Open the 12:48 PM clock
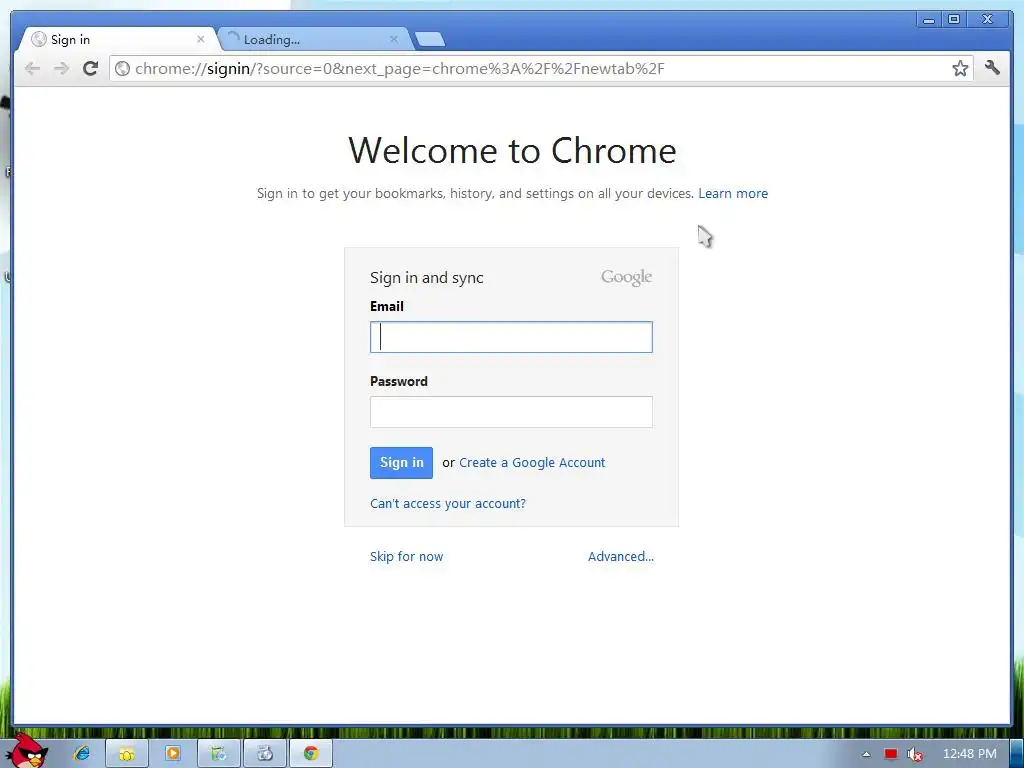 coord(970,754)
